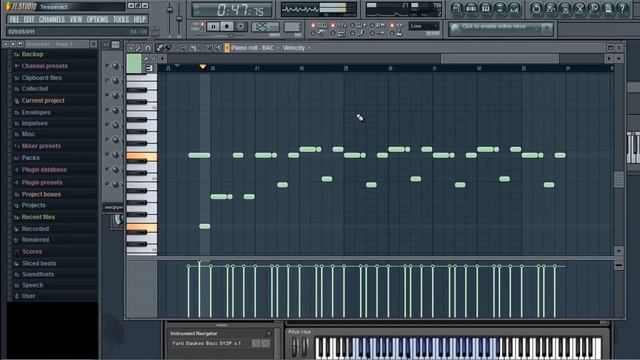Select the Paint brush tool in Piano roll

click(168, 48)
